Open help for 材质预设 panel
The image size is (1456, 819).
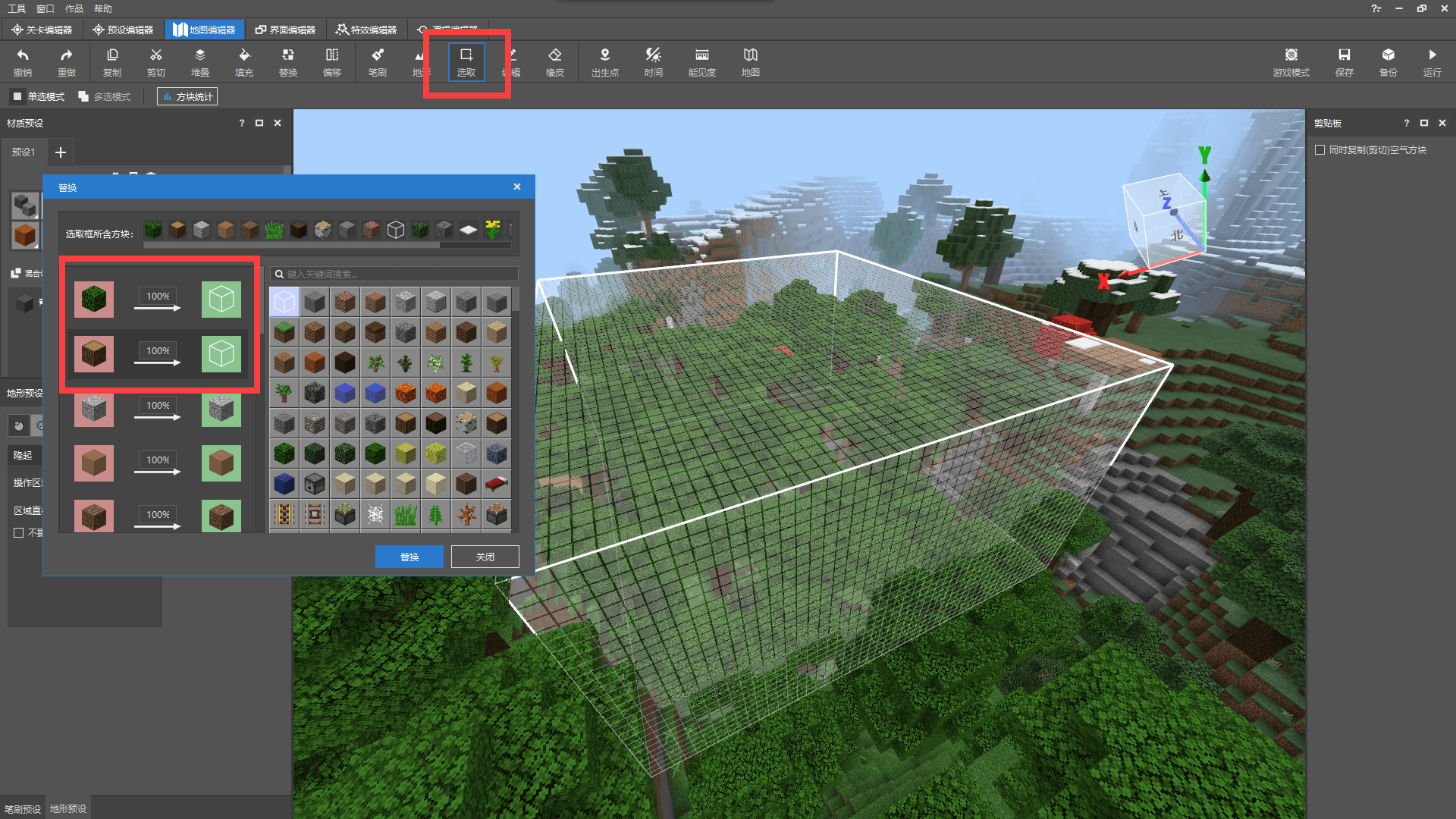[242, 123]
